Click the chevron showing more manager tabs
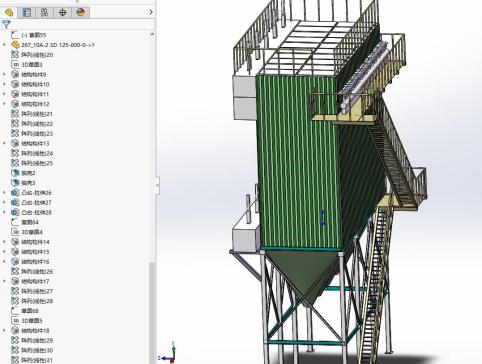The image size is (482, 364). pyautogui.click(x=151, y=12)
